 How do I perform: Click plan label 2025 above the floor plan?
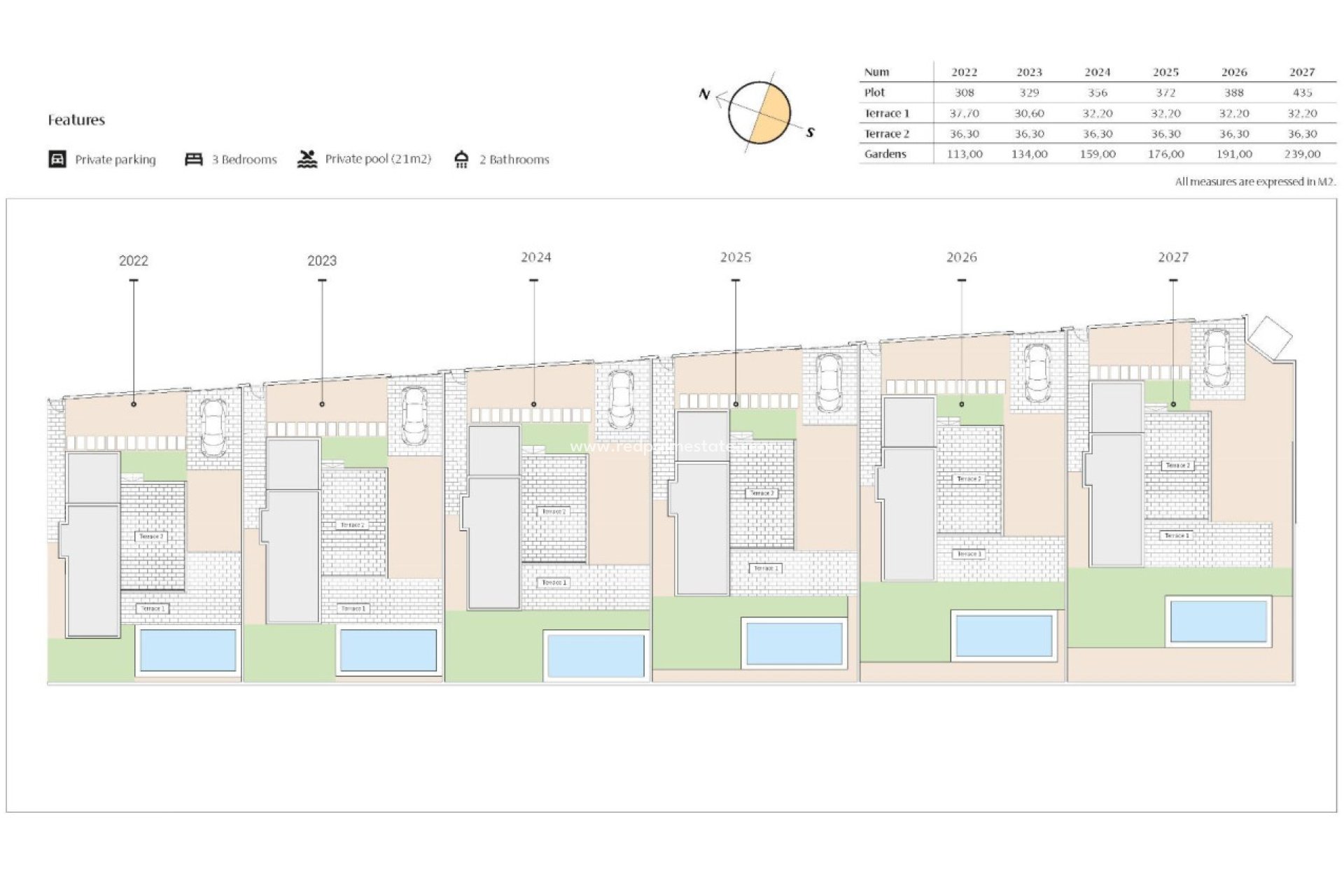pos(736,257)
